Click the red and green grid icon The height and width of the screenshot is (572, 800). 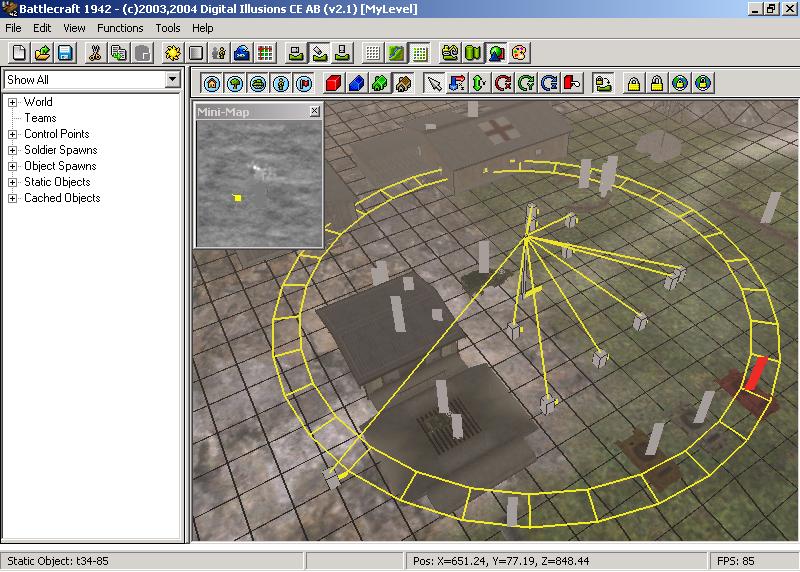coord(265,53)
